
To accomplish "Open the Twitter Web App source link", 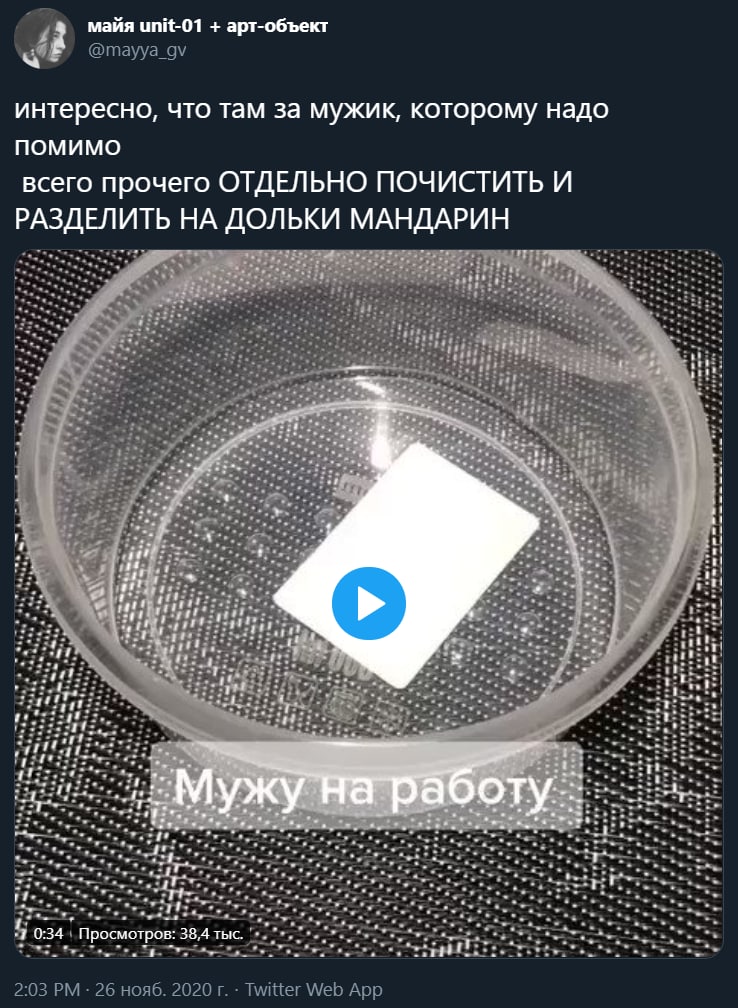I will pos(313,989).
